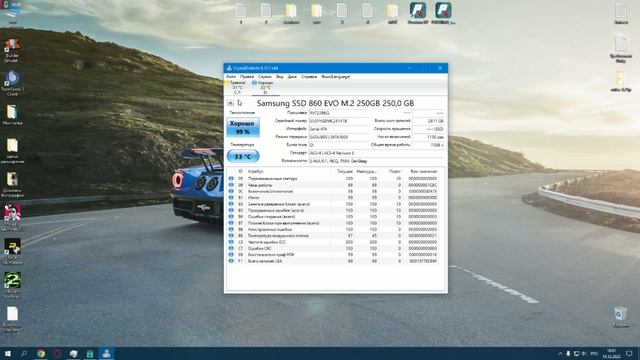Viewport: 640px width, 360px height.
Task: Click the Порог column header
Action: click(391, 171)
